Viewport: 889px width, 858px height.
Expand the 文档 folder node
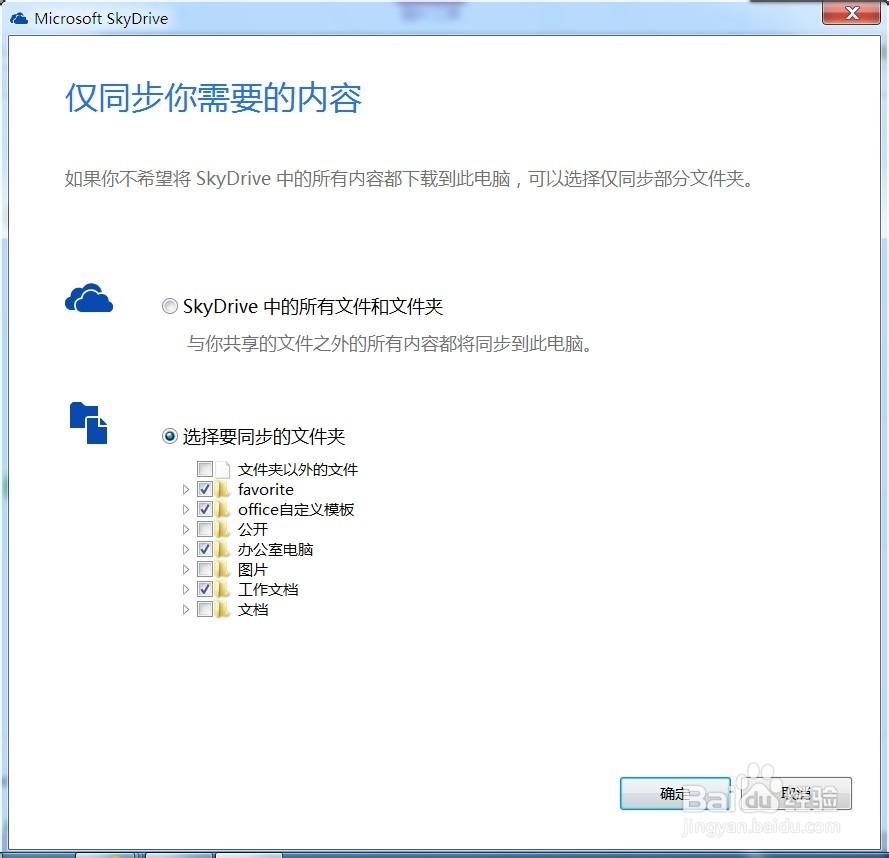tap(185, 610)
